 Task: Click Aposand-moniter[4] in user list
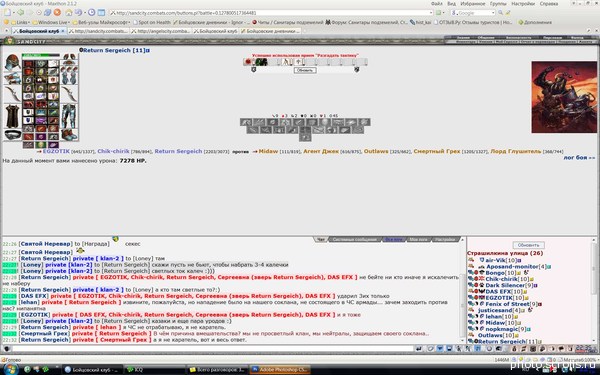tap(516, 266)
